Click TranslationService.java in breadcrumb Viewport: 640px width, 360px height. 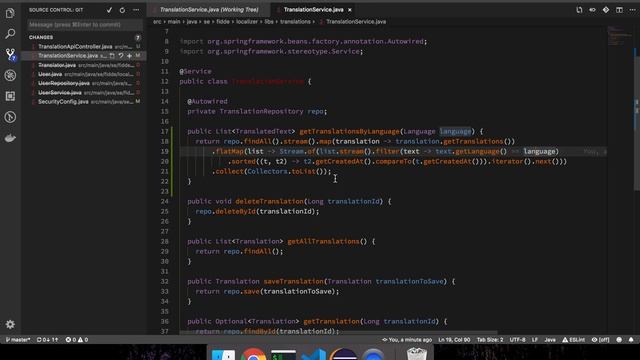coord(356,22)
